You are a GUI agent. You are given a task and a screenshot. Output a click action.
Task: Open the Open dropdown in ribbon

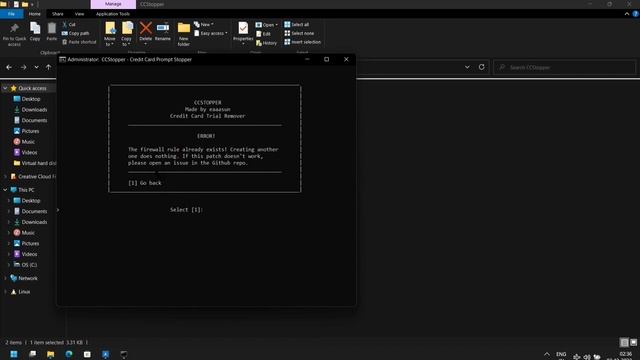[267, 25]
